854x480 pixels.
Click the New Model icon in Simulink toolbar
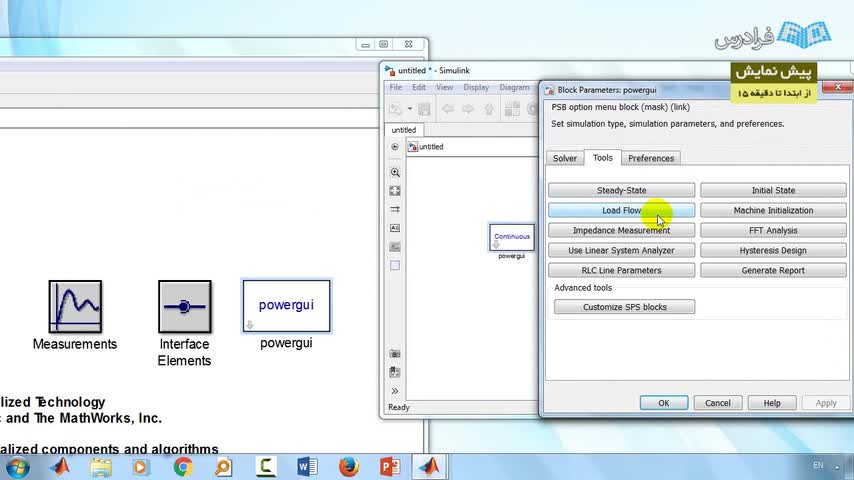pos(395,109)
